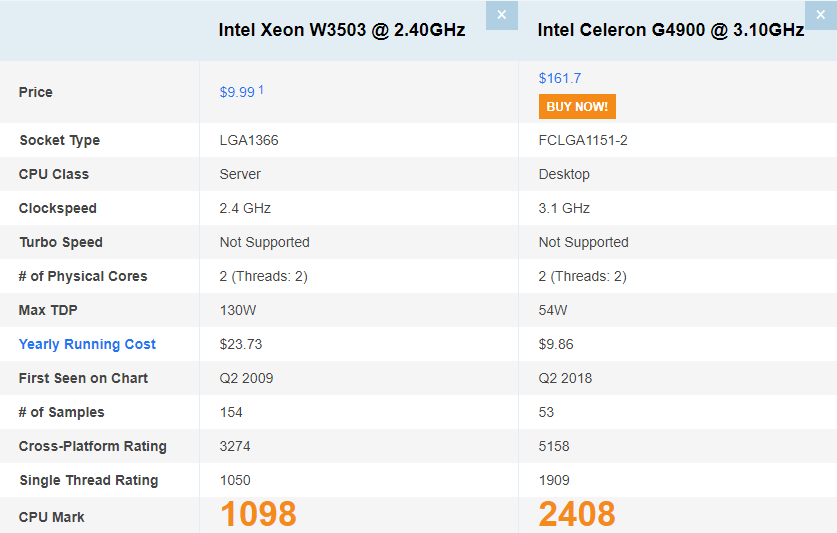Select the 53 samples value
The width and height of the screenshot is (837, 533).
pyautogui.click(x=546, y=412)
